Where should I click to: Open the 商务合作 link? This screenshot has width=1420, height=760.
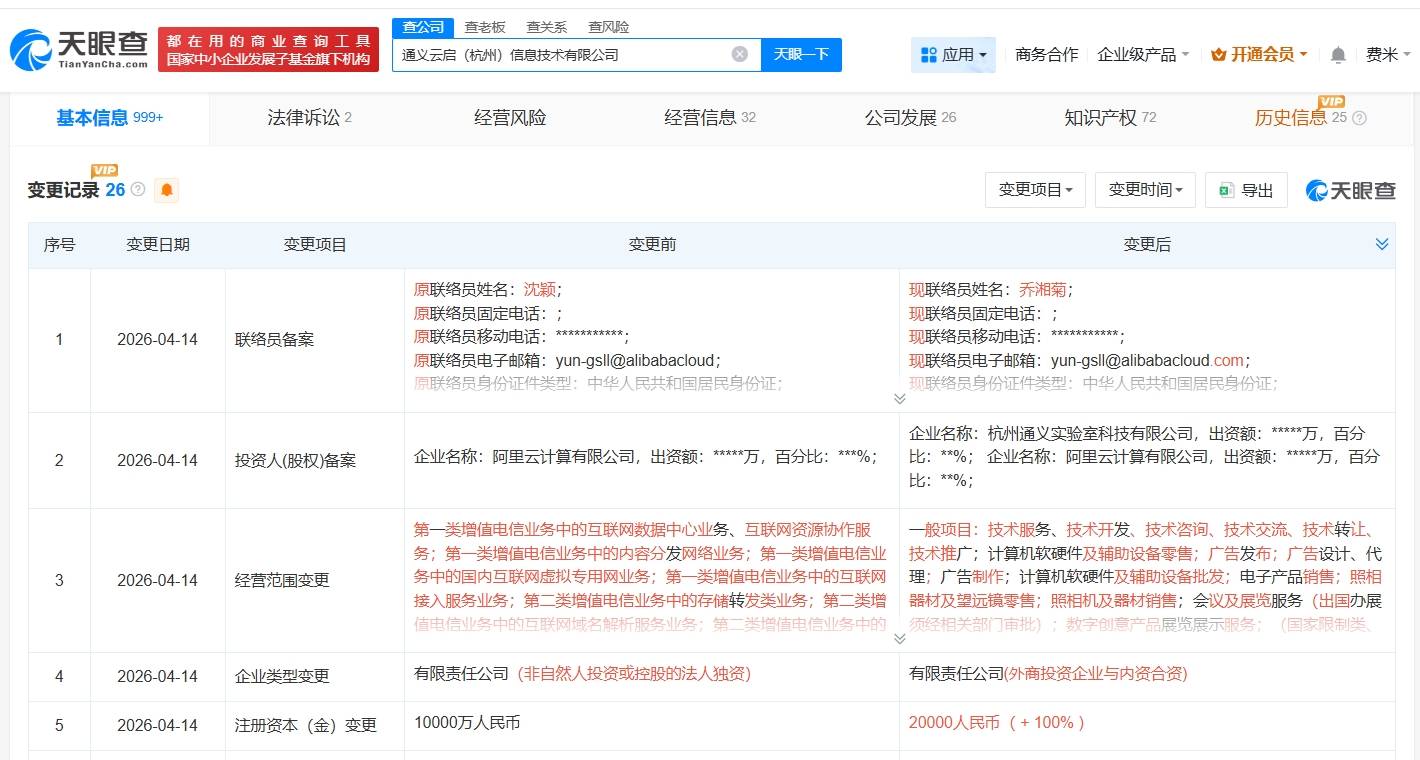pyautogui.click(x=1045, y=55)
